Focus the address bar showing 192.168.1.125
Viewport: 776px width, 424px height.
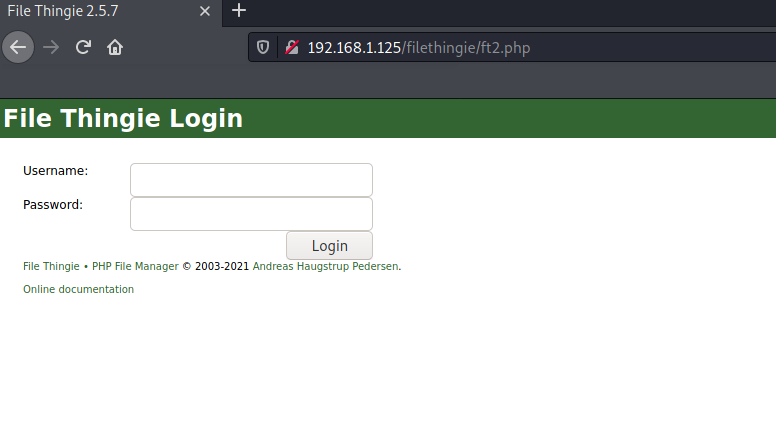click(500, 47)
